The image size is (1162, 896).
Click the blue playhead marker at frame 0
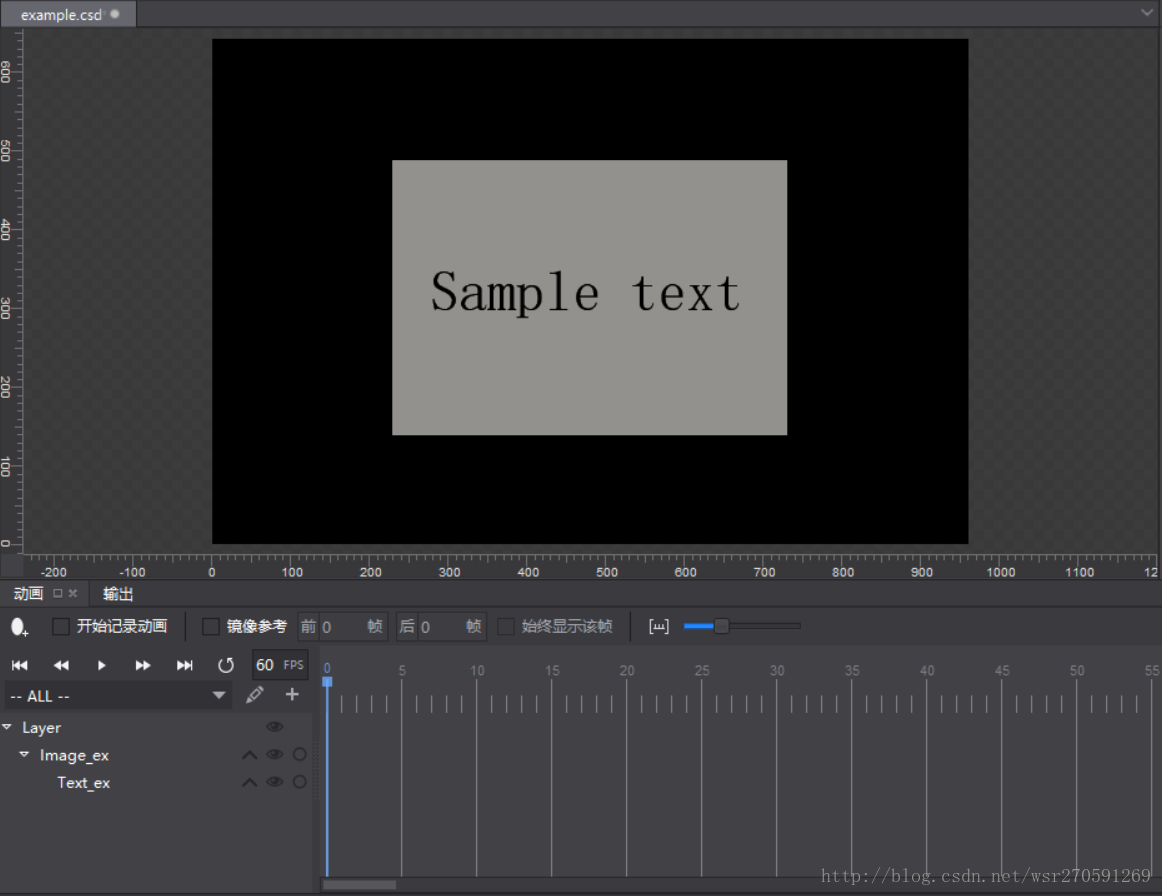click(327, 681)
